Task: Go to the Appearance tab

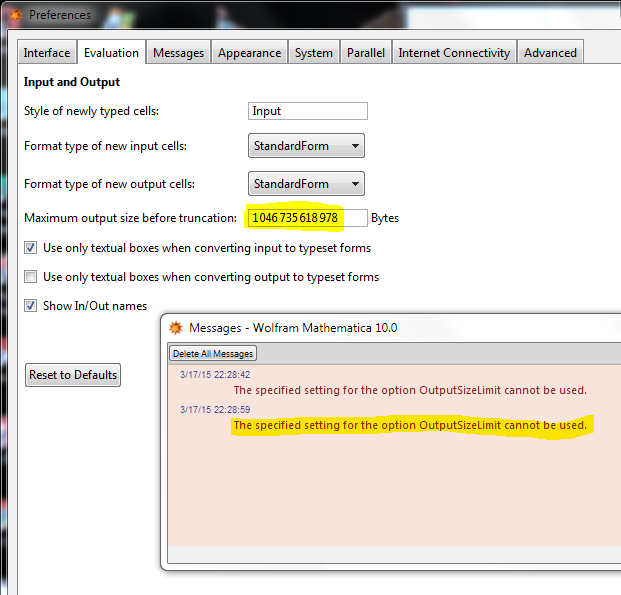Action: pos(250,53)
